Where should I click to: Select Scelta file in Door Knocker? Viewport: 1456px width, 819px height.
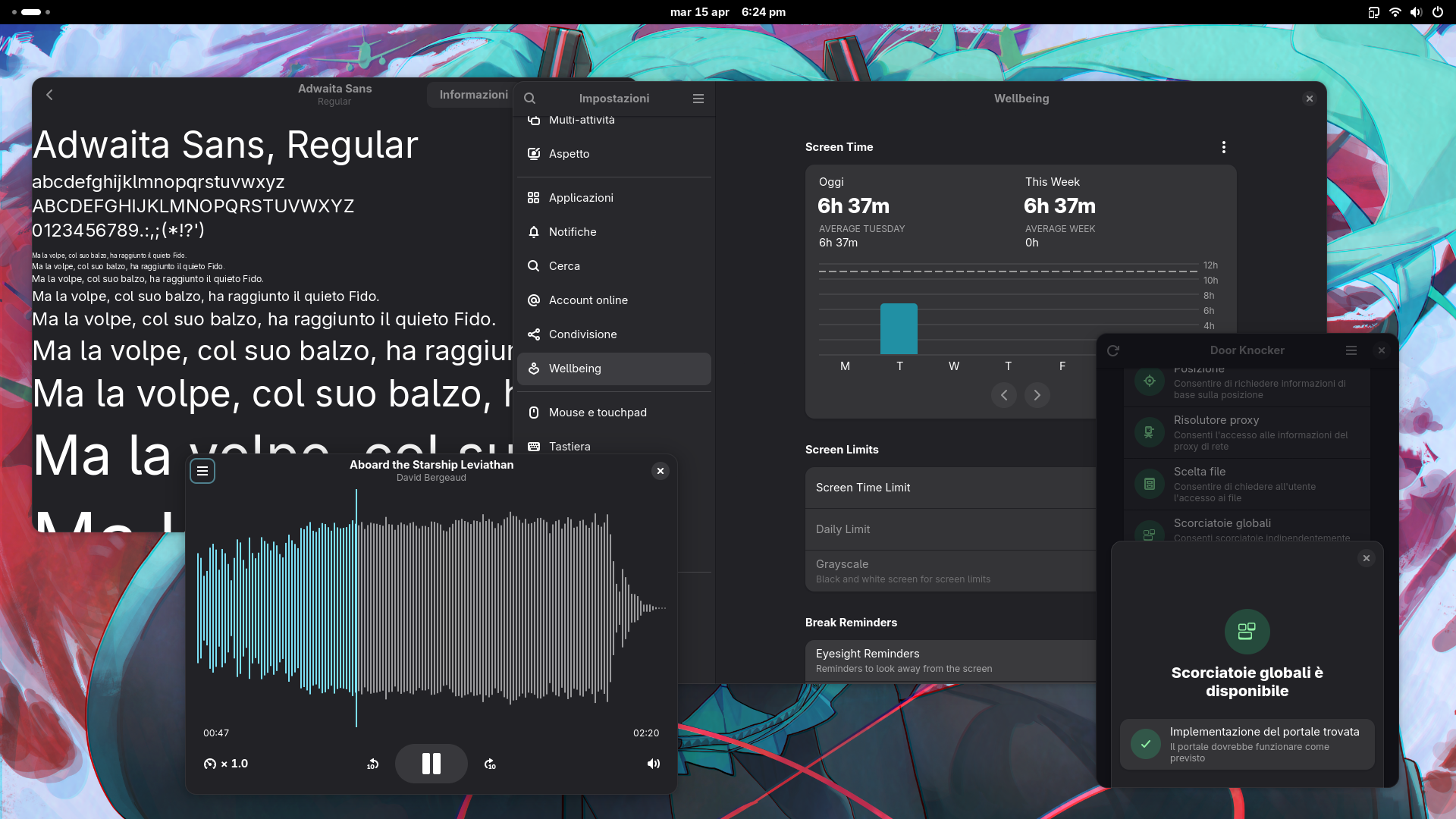1247,485
